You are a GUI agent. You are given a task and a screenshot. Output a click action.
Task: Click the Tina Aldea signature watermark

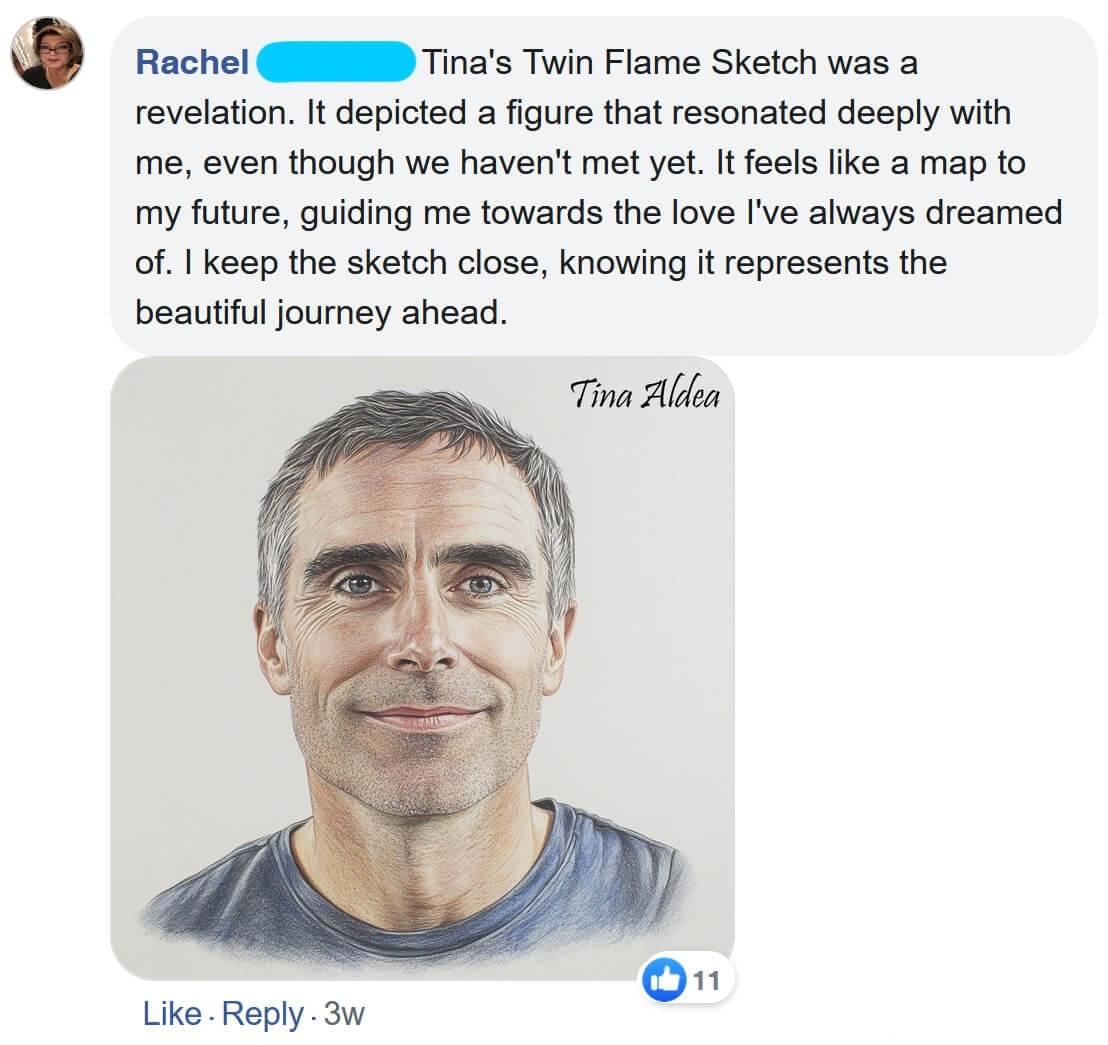click(x=644, y=396)
